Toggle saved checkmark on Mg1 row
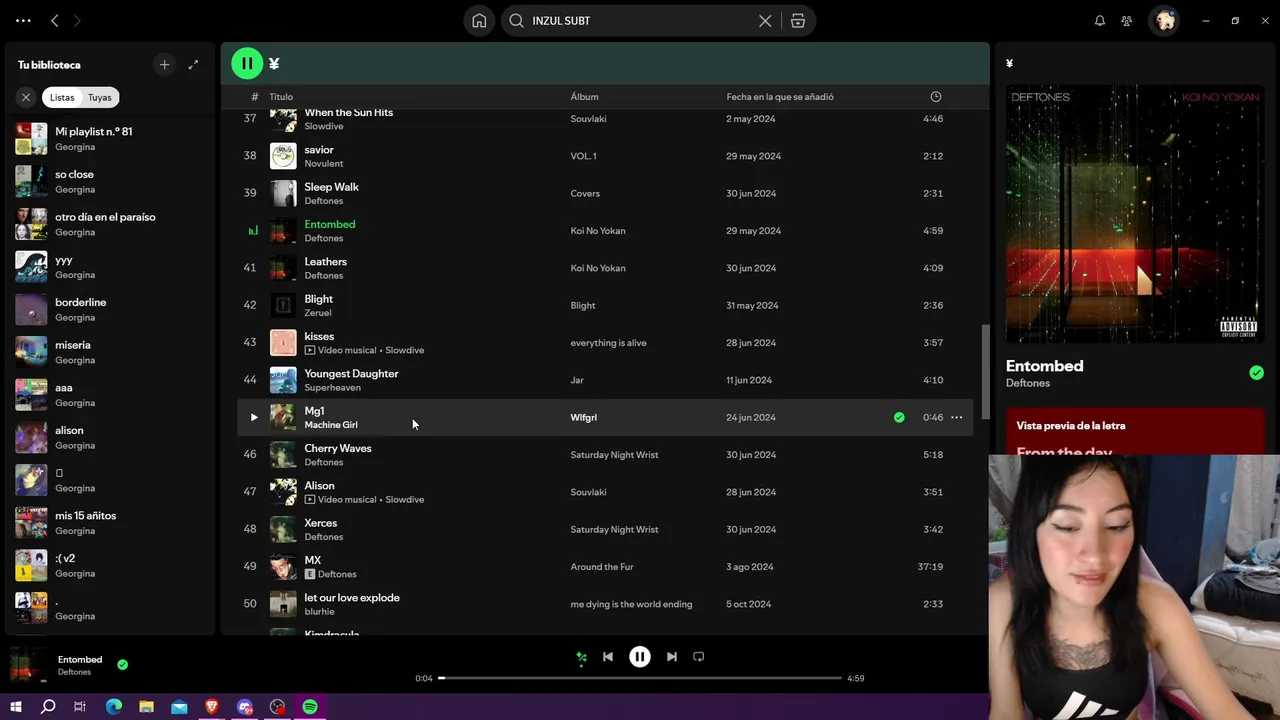Image resolution: width=1280 pixels, height=720 pixels. (899, 417)
